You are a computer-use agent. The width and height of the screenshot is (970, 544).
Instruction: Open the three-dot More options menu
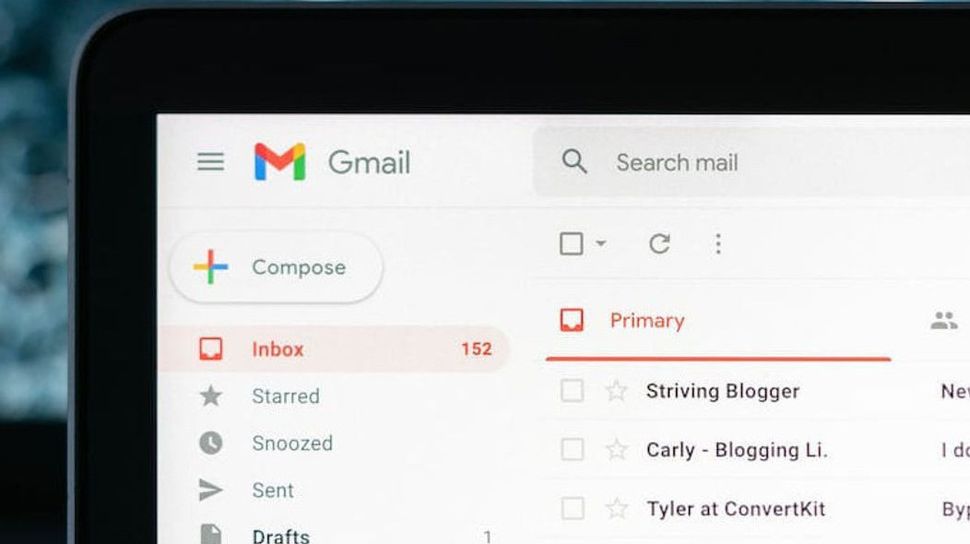[x=718, y=244]
